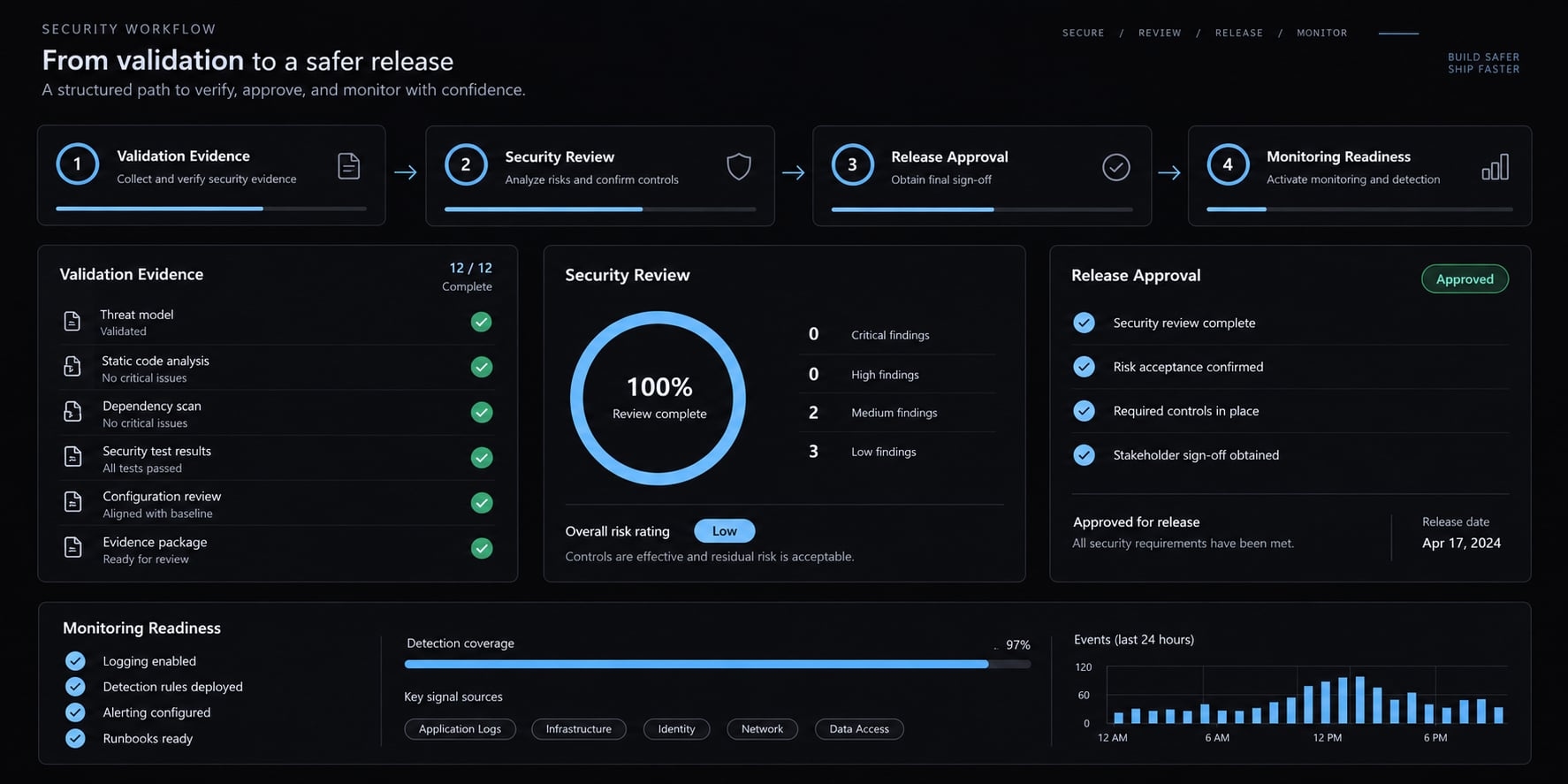Click the 100% Review complete progress ring
1568x784 pixels.
point(658,398)
